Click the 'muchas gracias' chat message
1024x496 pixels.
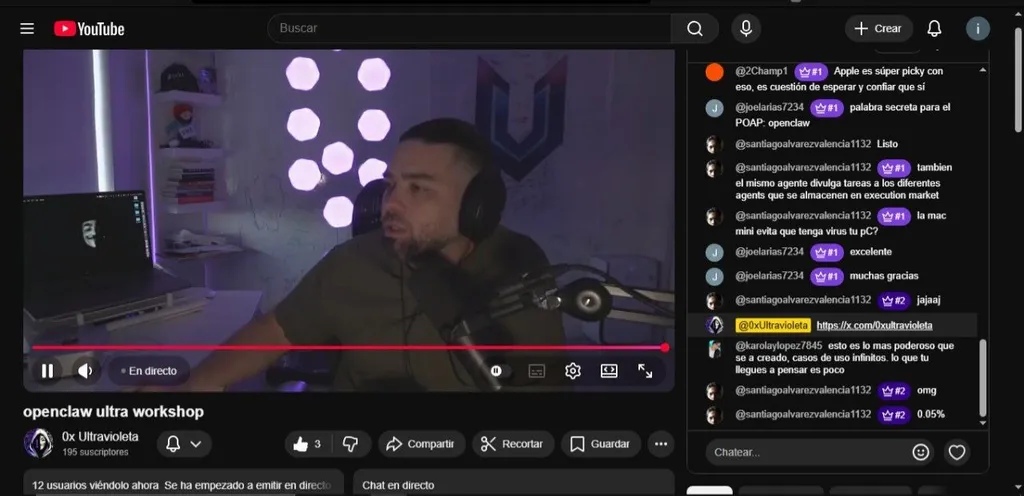click(884, 275)
